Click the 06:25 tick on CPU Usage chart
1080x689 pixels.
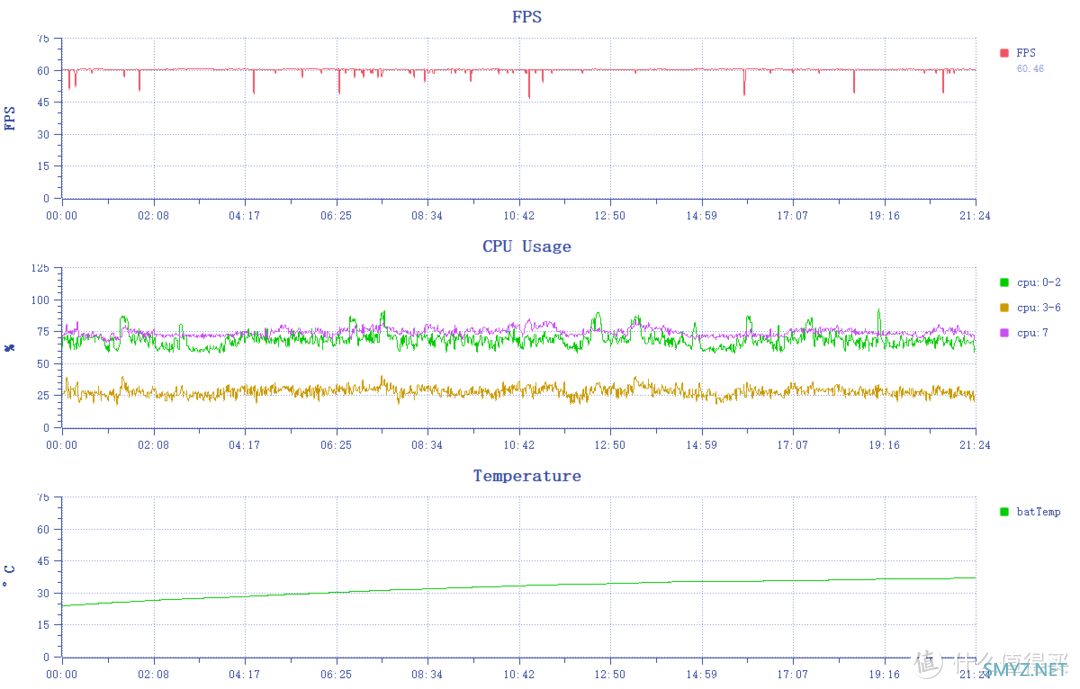pos(336,445)
